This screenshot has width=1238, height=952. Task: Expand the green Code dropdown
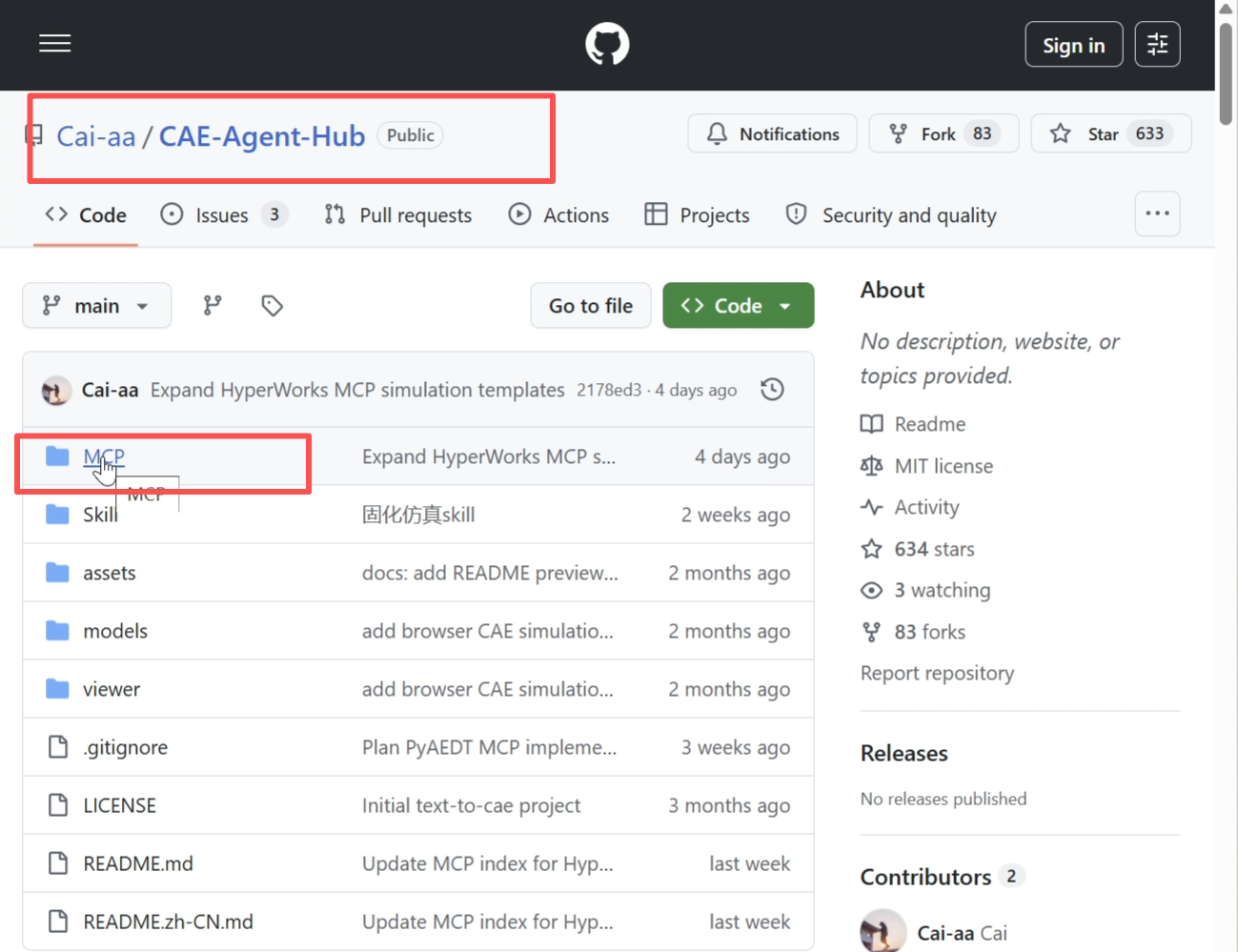click(x=739, y=306)
